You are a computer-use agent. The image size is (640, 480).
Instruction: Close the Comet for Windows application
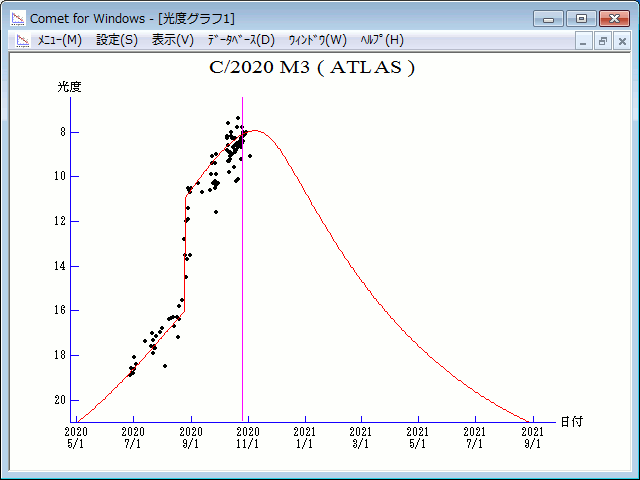click(x=613, y=18)
